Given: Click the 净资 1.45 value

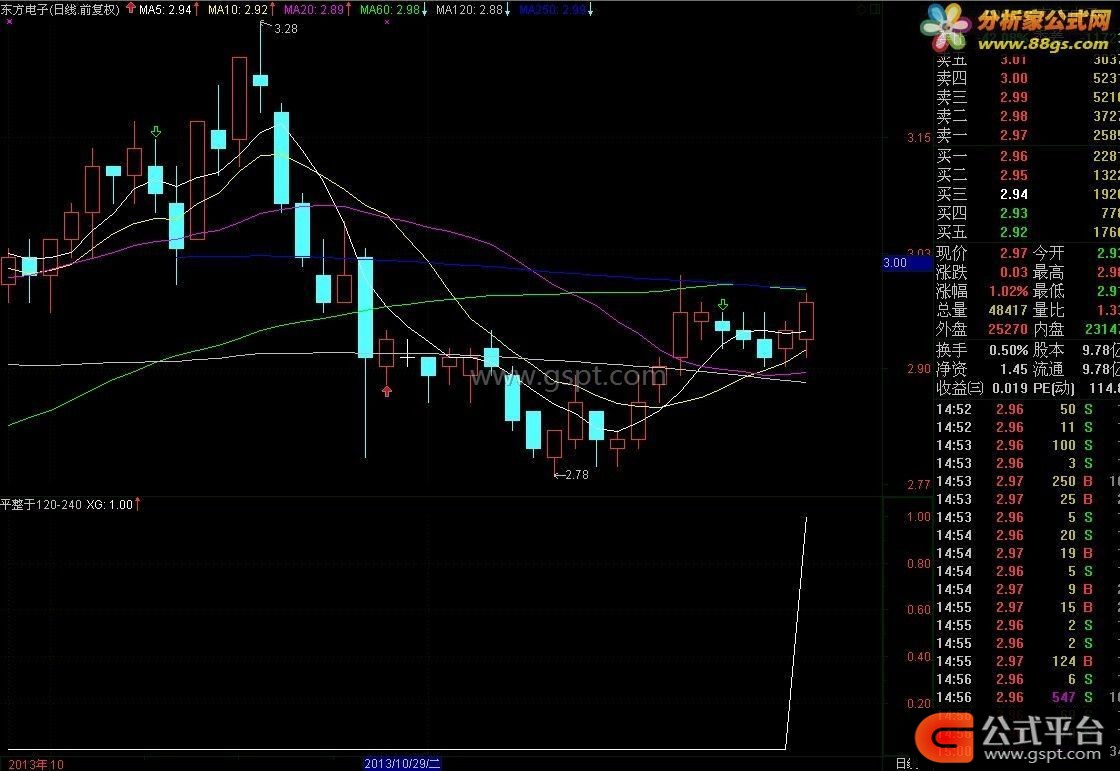Looking at the screenshot, I should pyautogui.click(x=1014, y=369).
